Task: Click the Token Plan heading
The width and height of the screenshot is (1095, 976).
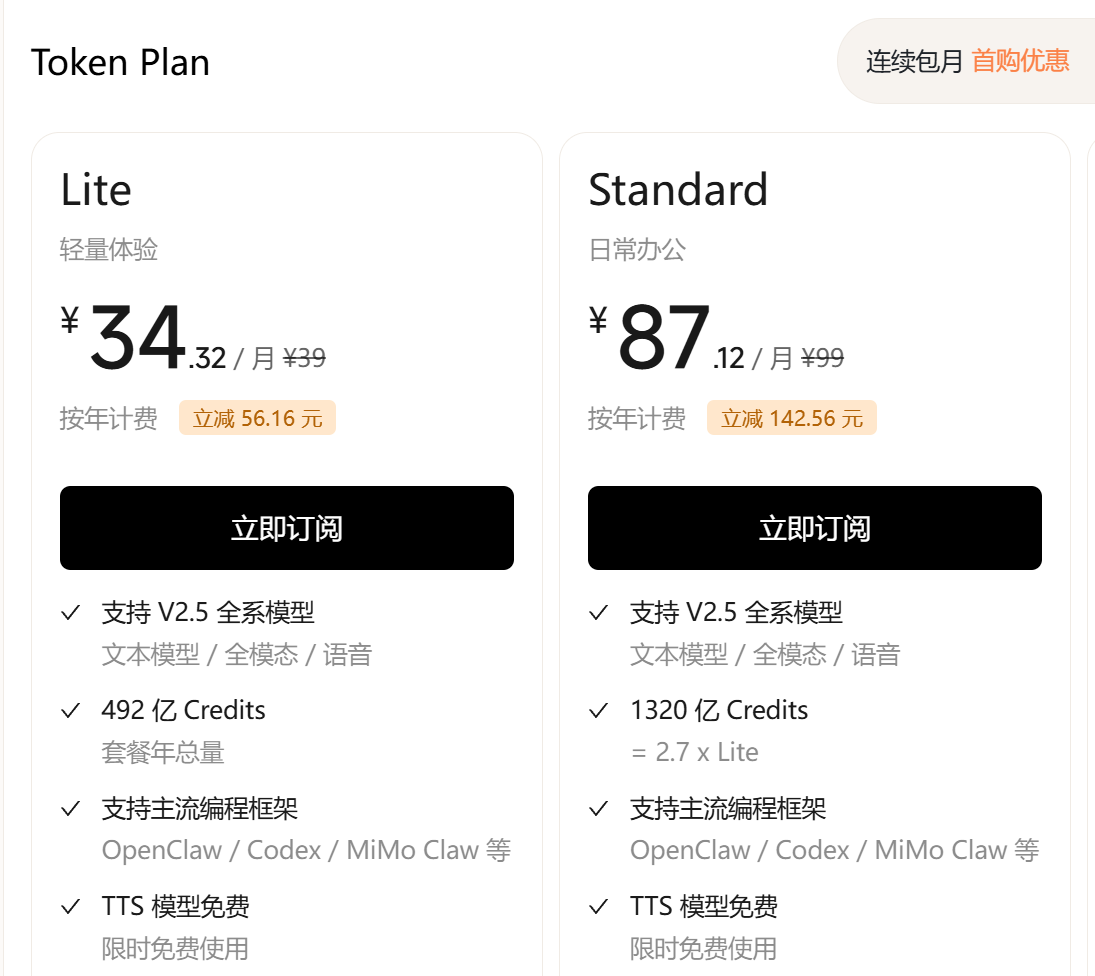Action: [x=120, y=63]
